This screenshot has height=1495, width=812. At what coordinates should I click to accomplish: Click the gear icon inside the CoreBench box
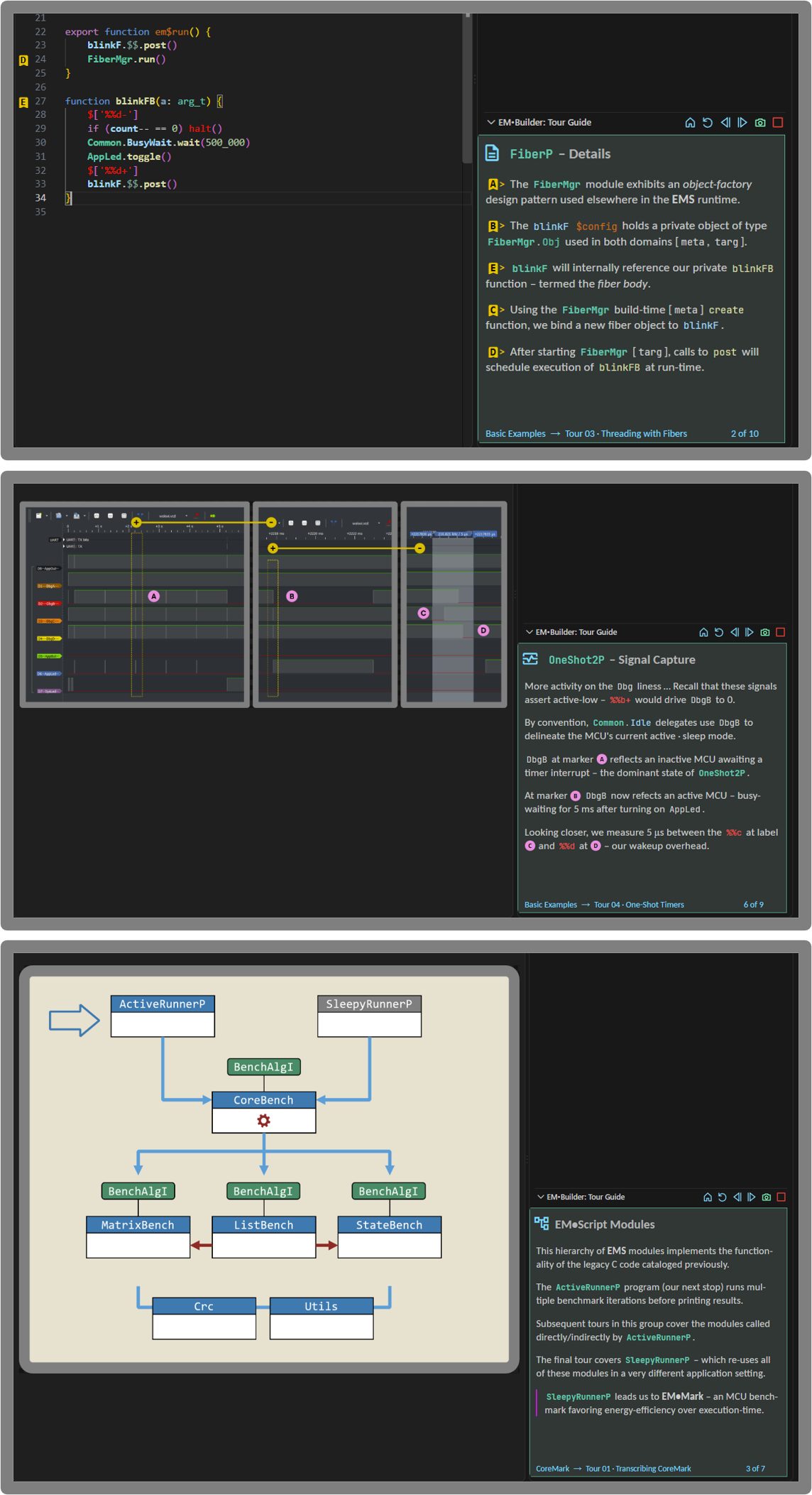264,1121
